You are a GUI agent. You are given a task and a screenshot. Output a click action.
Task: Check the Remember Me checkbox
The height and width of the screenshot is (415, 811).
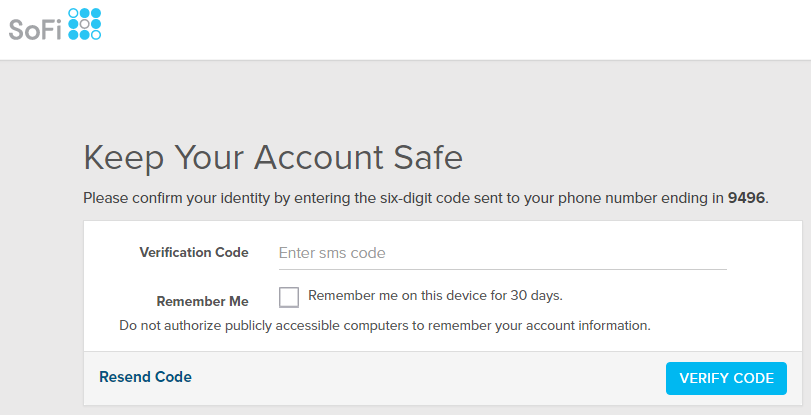[289, 297]
